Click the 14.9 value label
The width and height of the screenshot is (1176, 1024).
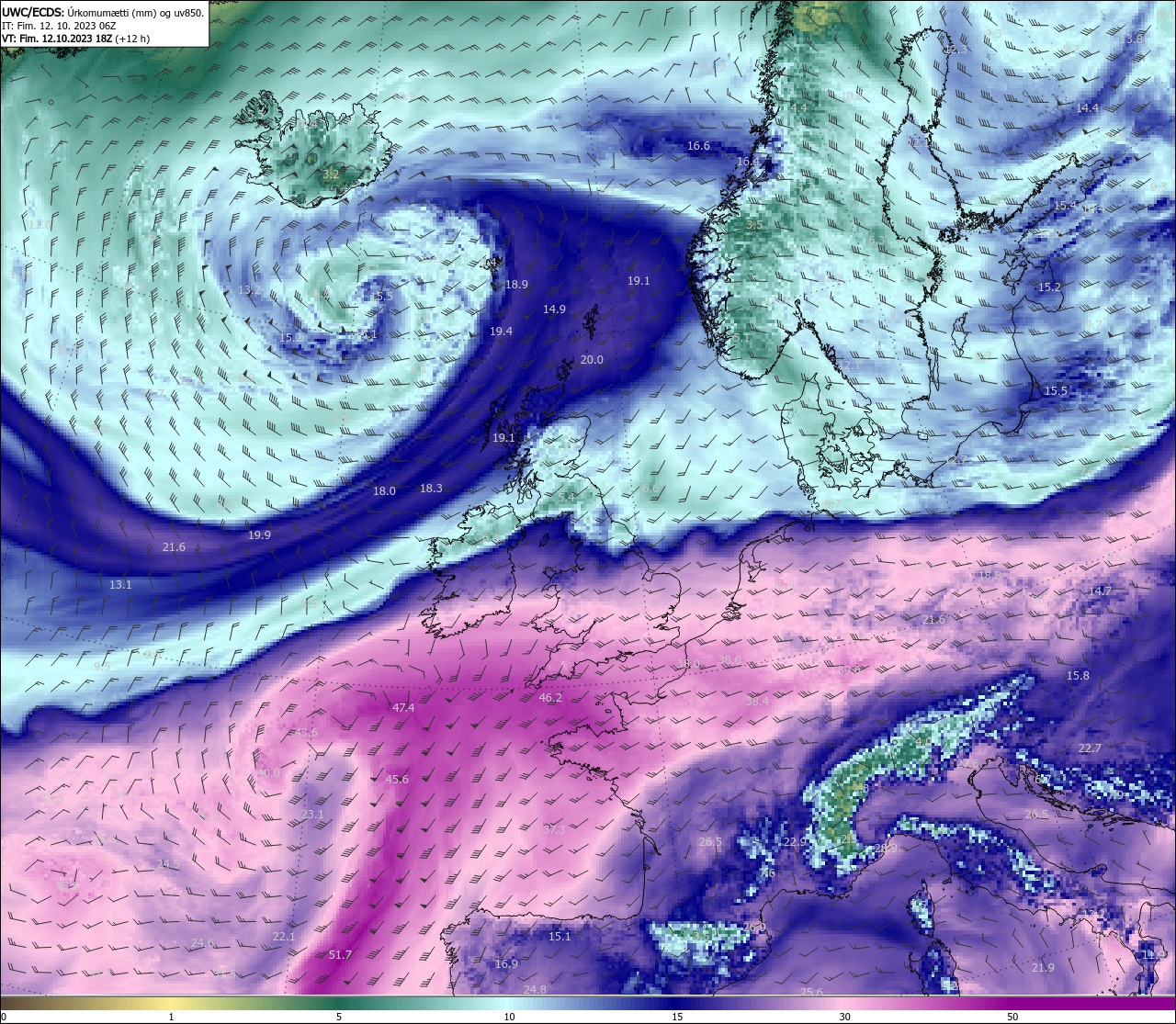(x=554, y=309)
